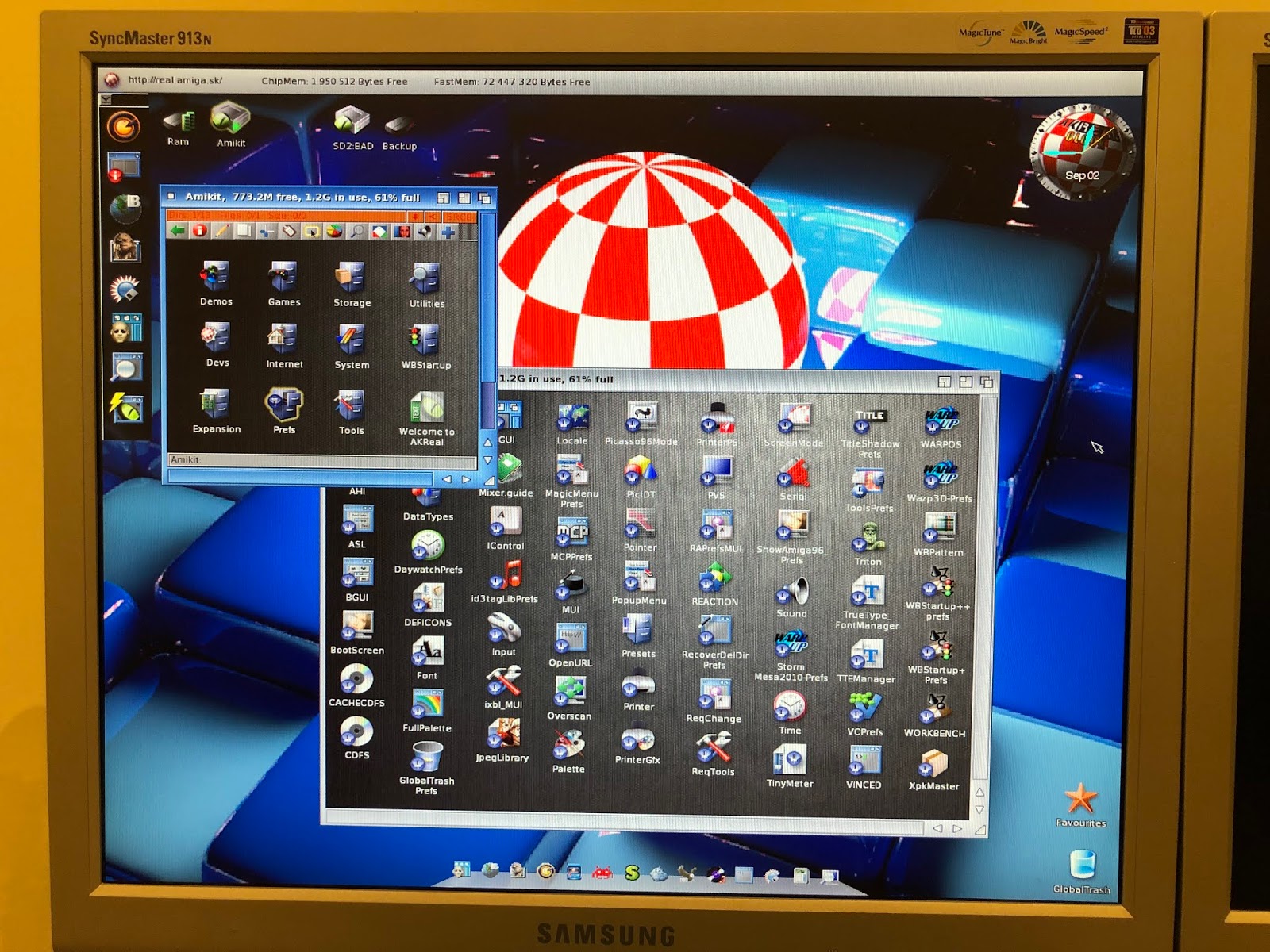
Task: Click the Amikit window's horizontal scrollbar
Action: pos(300,478)
